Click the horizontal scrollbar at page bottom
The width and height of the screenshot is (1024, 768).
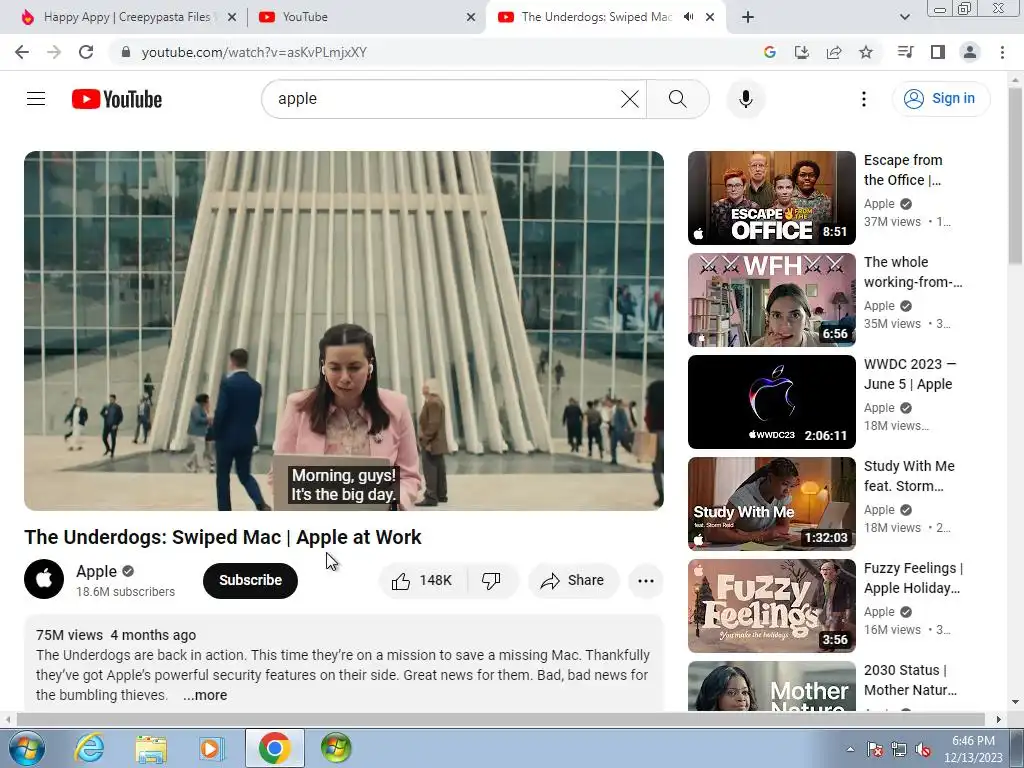502,720
